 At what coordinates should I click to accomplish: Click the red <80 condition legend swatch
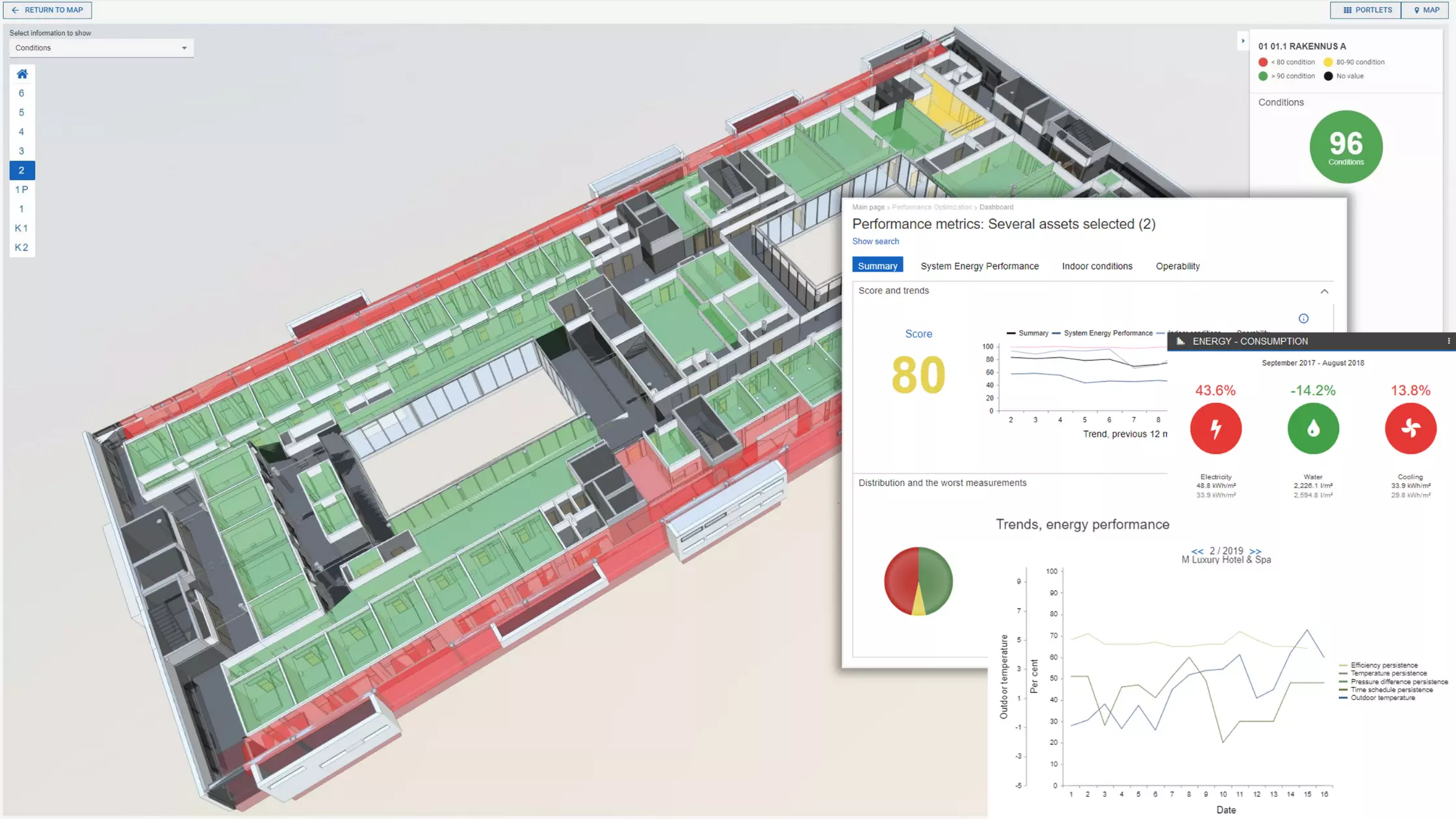pos(1263,62)
